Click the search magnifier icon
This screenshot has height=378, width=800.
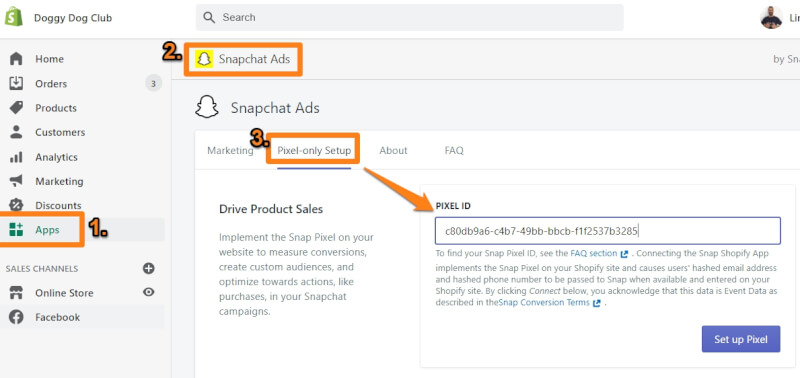coord(209,17)
